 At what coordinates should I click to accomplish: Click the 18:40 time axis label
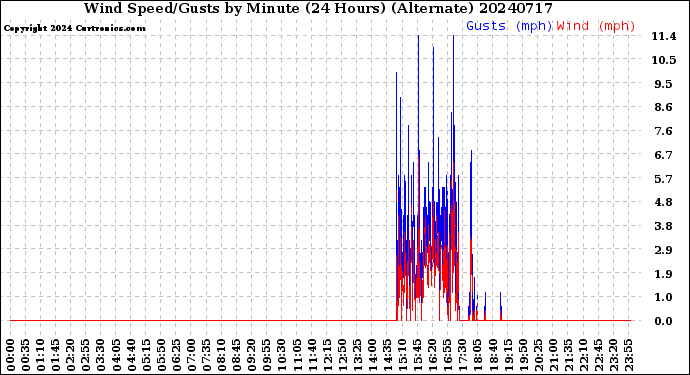493,355
